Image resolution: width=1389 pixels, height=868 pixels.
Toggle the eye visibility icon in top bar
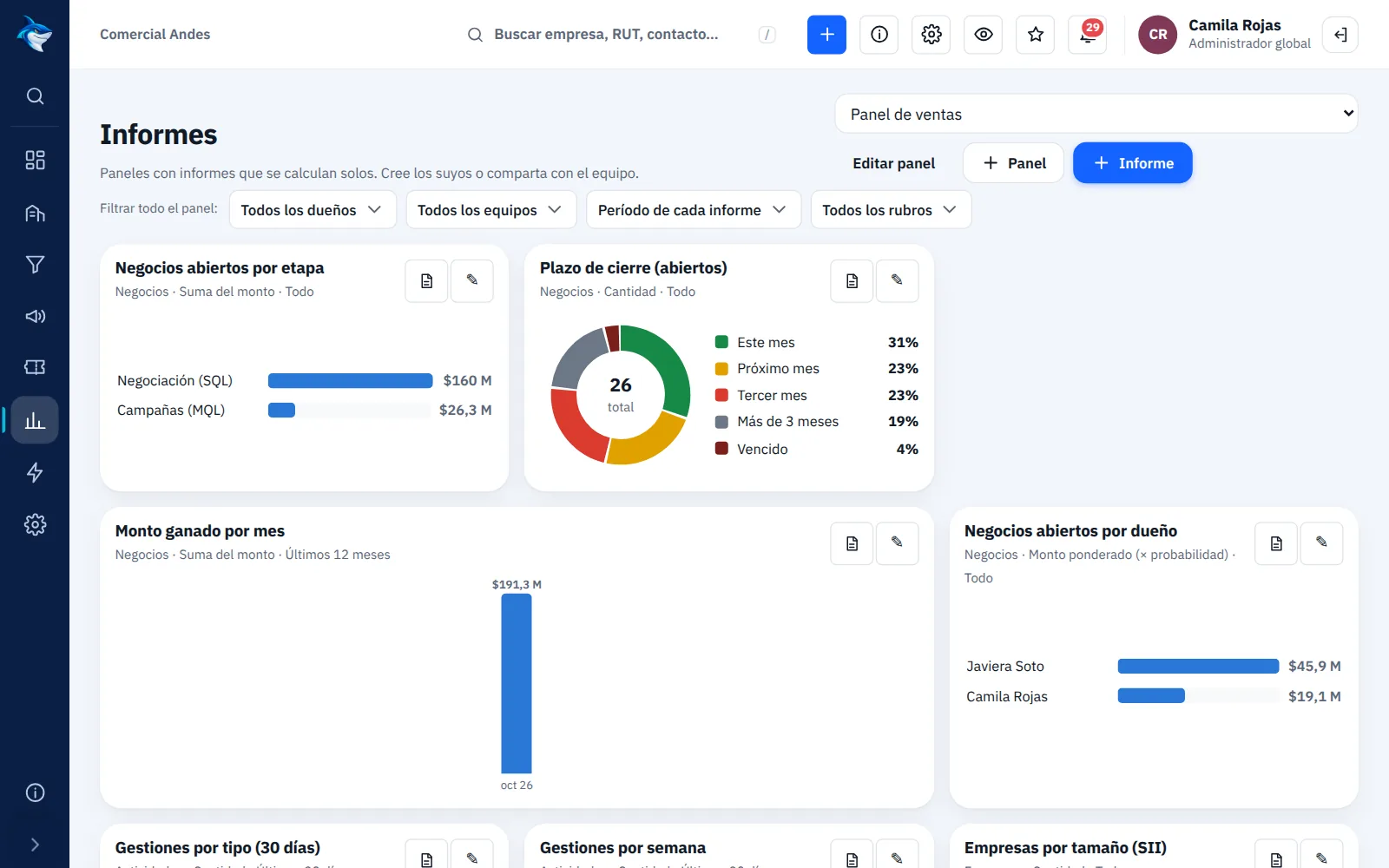pyautogui.click(x=984, y=35)
